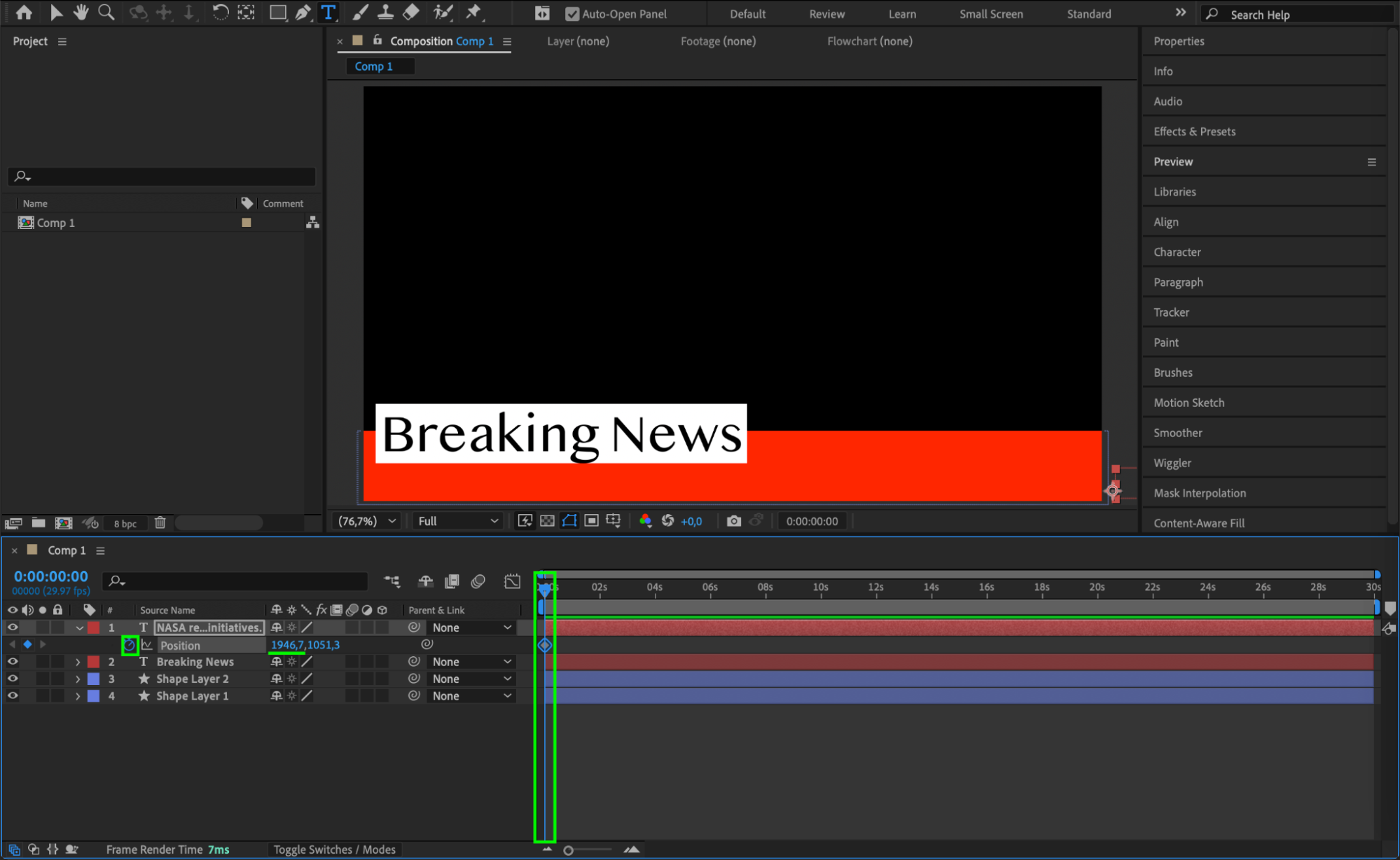Open parent dropdown for Shape Layer 1
The height and width of the screenshot is (860, 1400).
[x=471, y=696]
